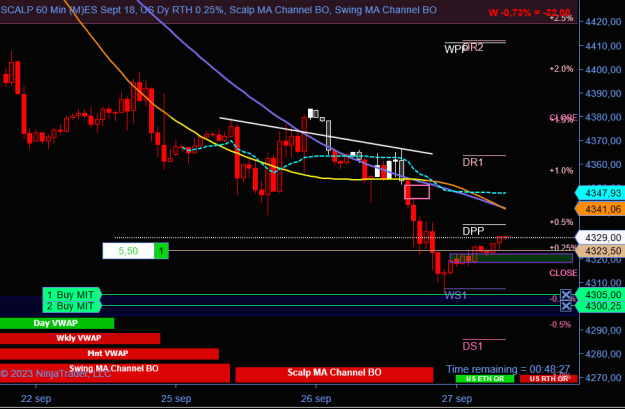Click the Scalp MA Channel BO bar
This screenshot has width=625, height=409.
[334, 374]
